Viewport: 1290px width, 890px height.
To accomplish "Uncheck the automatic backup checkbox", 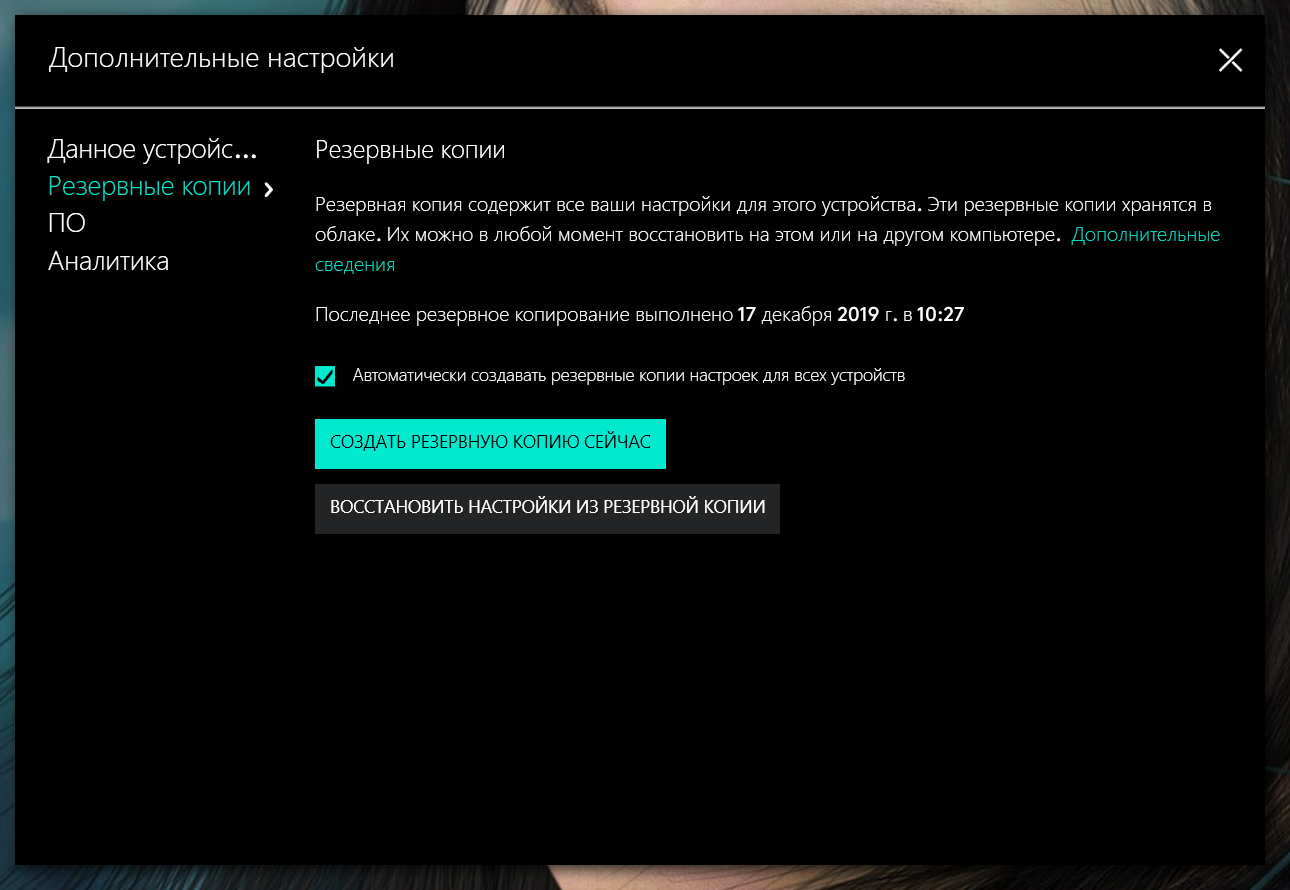I will pyautogui.click(x=325, y=376).
